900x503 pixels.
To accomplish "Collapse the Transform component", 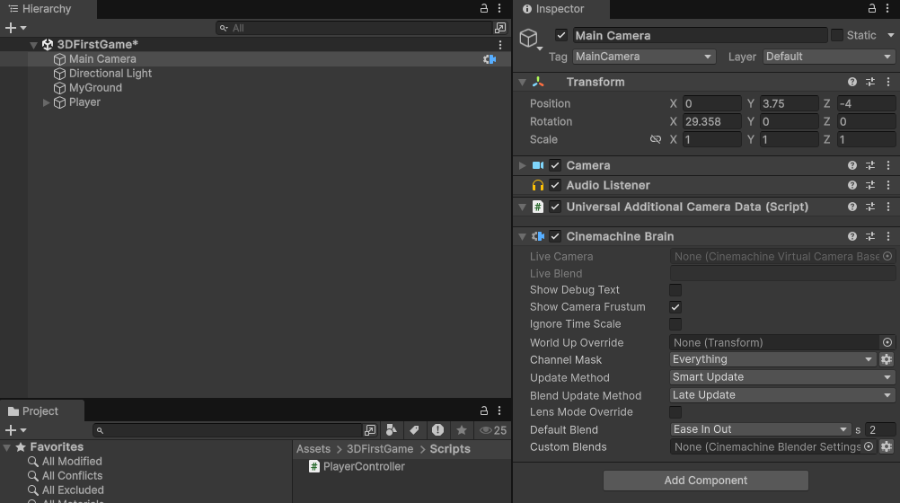I will [522, 82].
